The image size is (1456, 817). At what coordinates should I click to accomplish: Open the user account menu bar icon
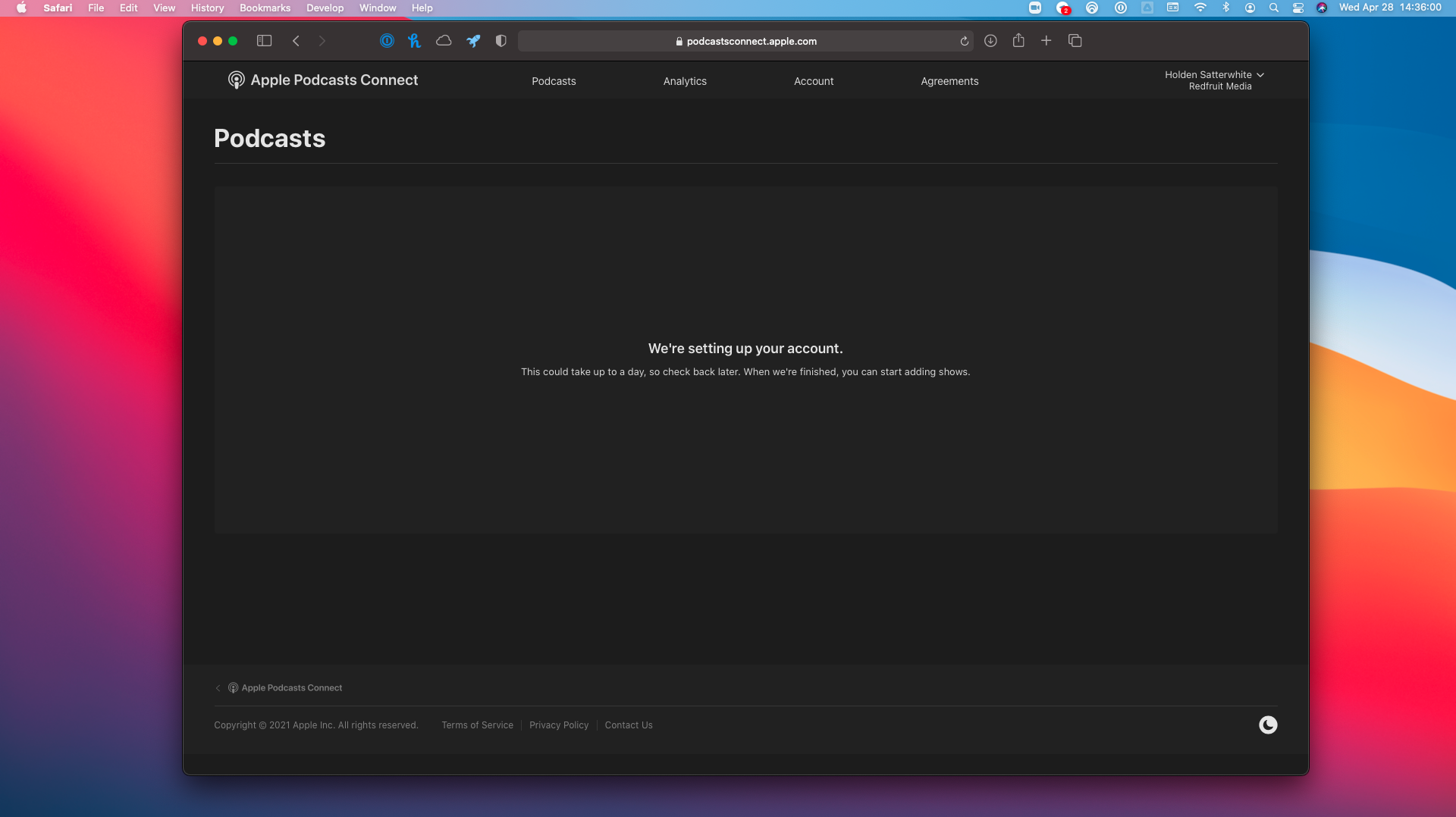[x=1250, y=8]
